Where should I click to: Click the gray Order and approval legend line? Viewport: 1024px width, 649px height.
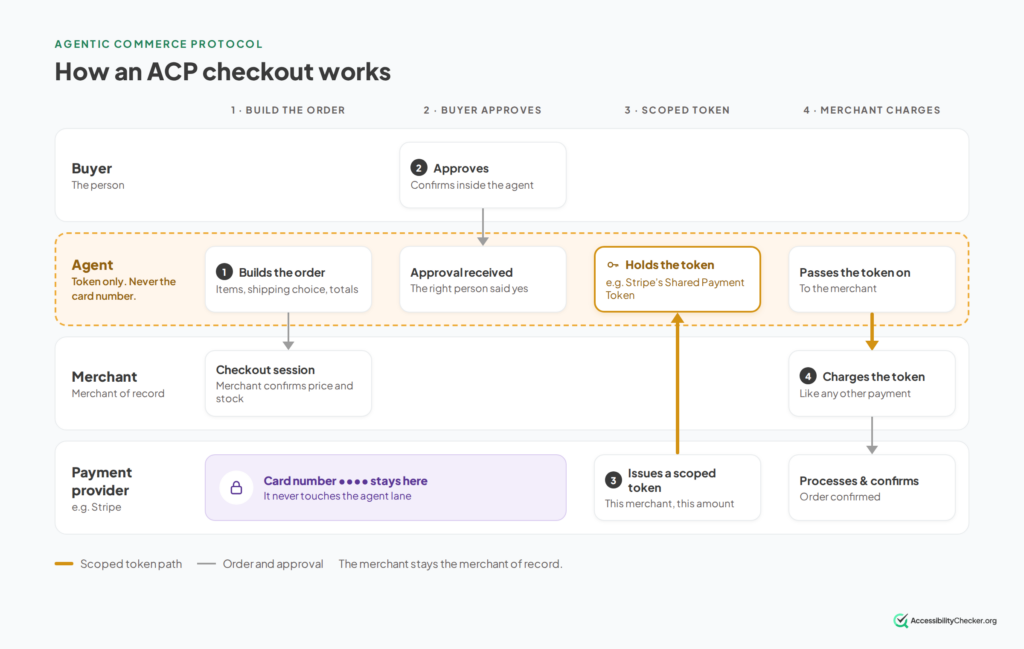[206, 563]
